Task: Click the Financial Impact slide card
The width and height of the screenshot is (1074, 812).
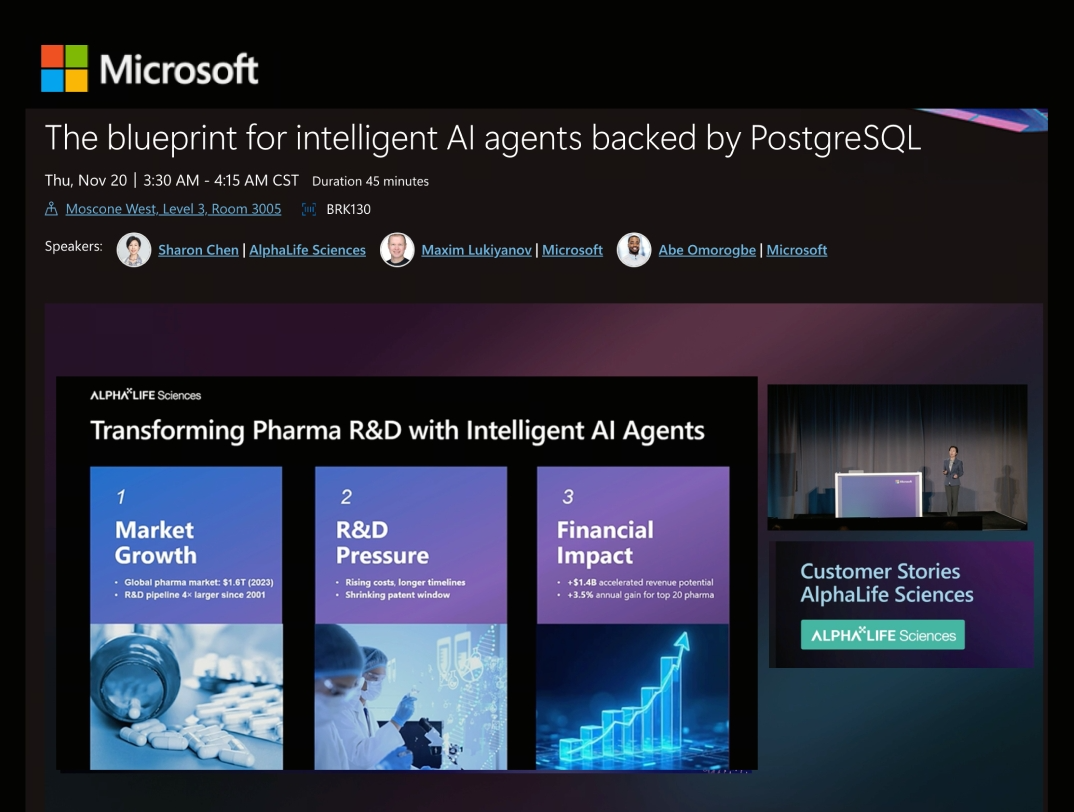Action: 632,617
